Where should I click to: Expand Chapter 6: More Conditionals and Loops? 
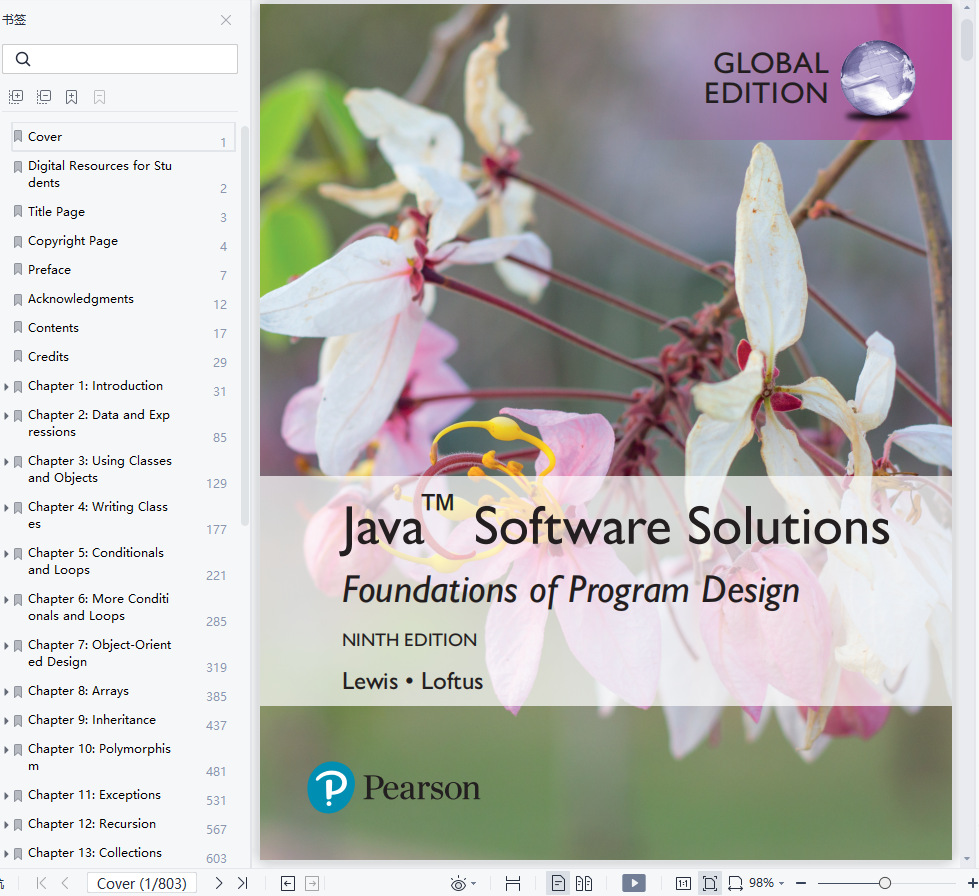pyautogui.click(x=6, y=599)
